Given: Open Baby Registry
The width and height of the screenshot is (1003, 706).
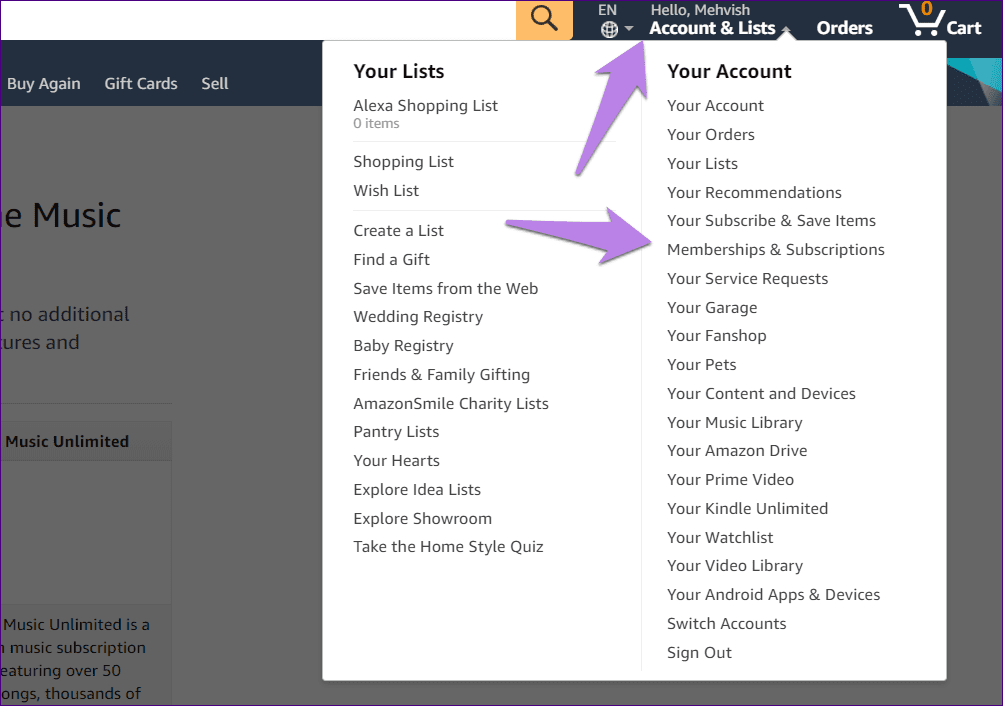Looking at the screenshot, I should pyautogui.click(x=404, y=346).
